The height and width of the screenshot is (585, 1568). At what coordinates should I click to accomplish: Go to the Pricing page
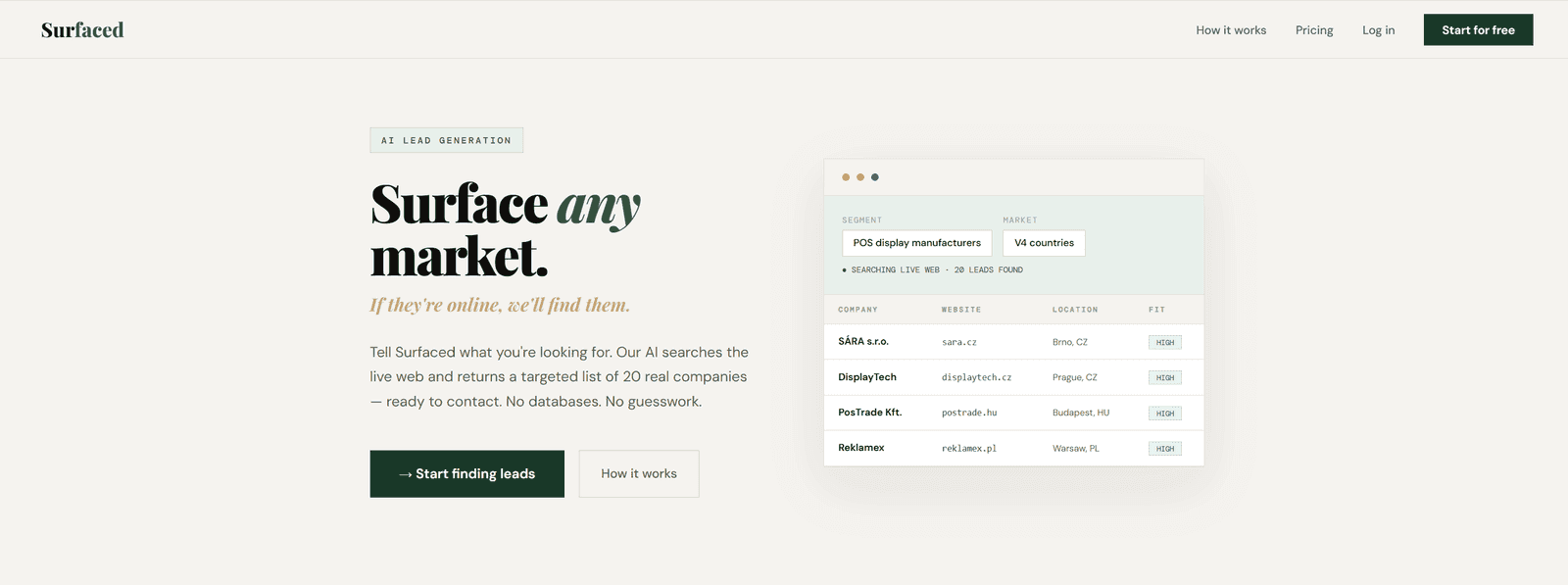pyautogui.click(x=1314, y=30)
